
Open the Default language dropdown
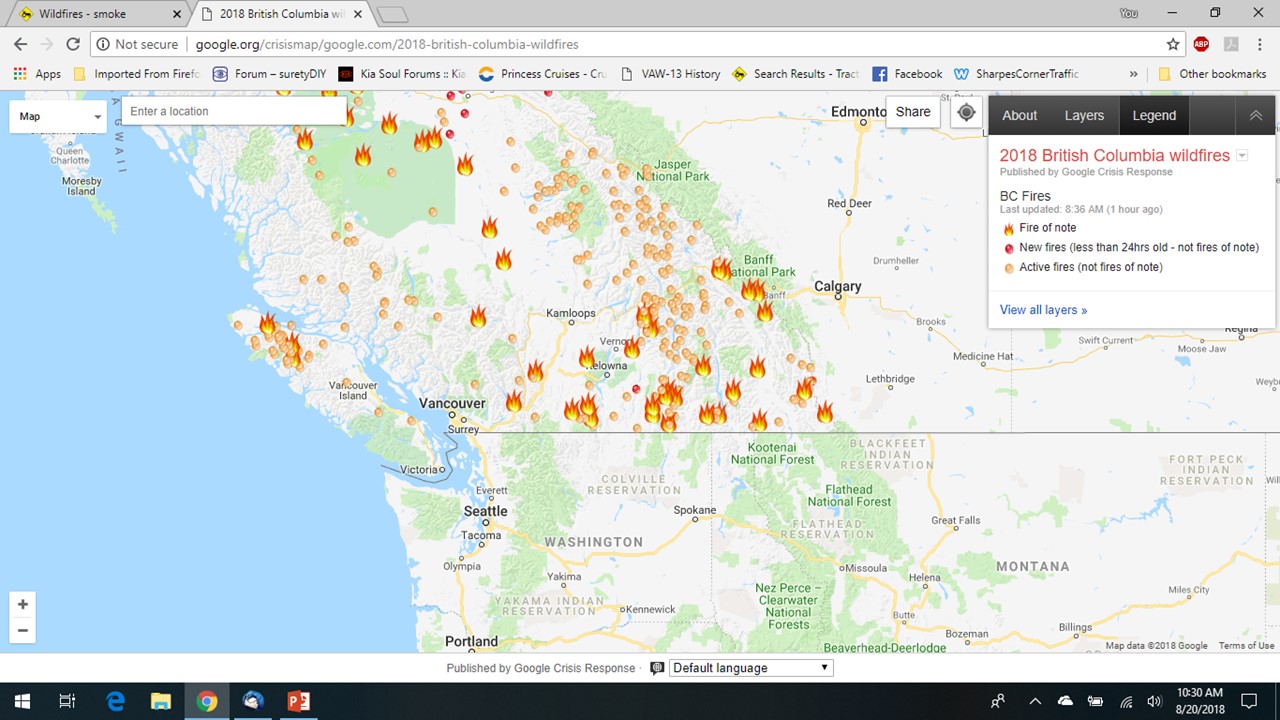tap(751, 668)
